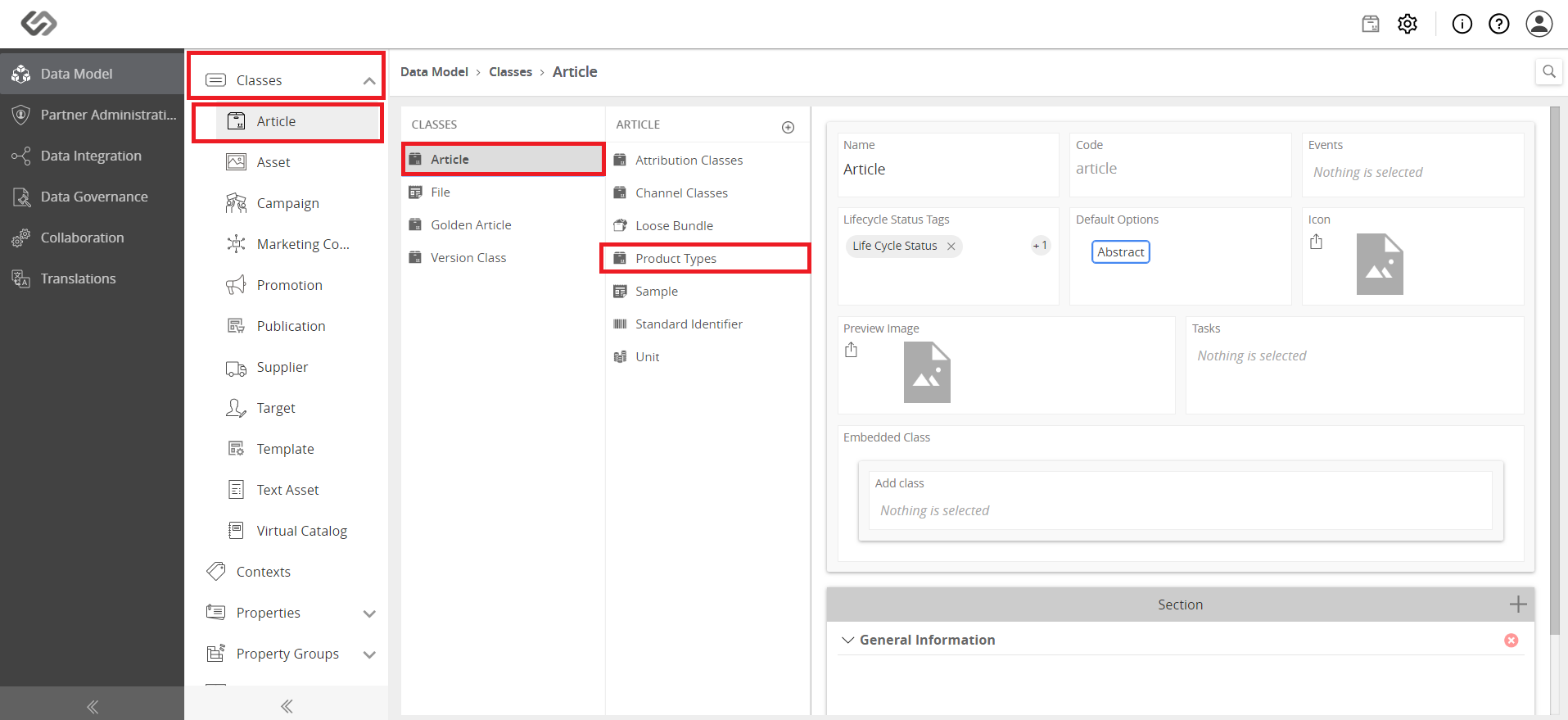Open Loose Bundle under Article
The height and width of the screenshot is (720, 1568).
coord(707,226)
